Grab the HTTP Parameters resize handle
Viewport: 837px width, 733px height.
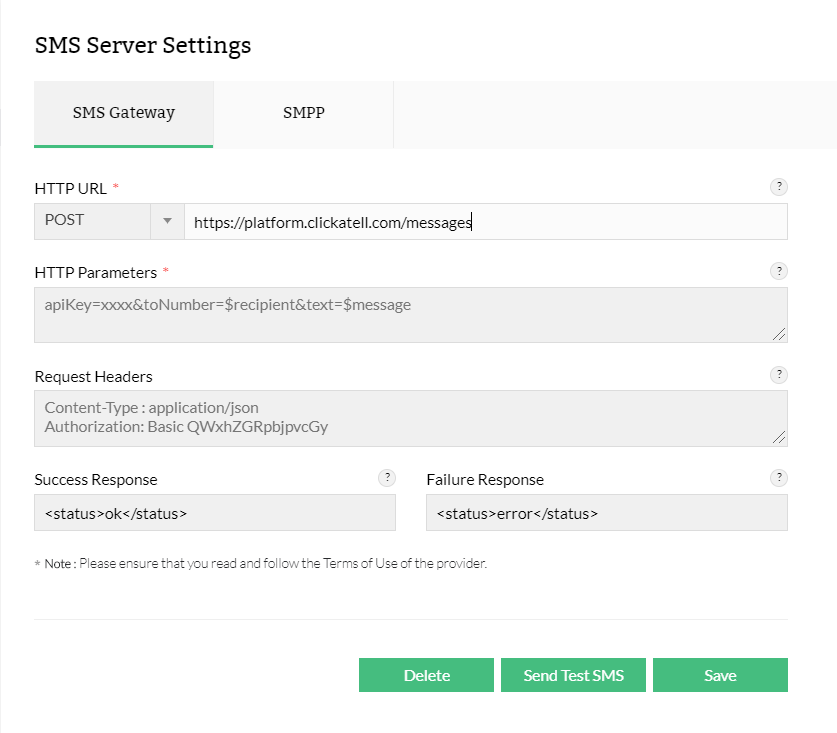pos(778,334)
